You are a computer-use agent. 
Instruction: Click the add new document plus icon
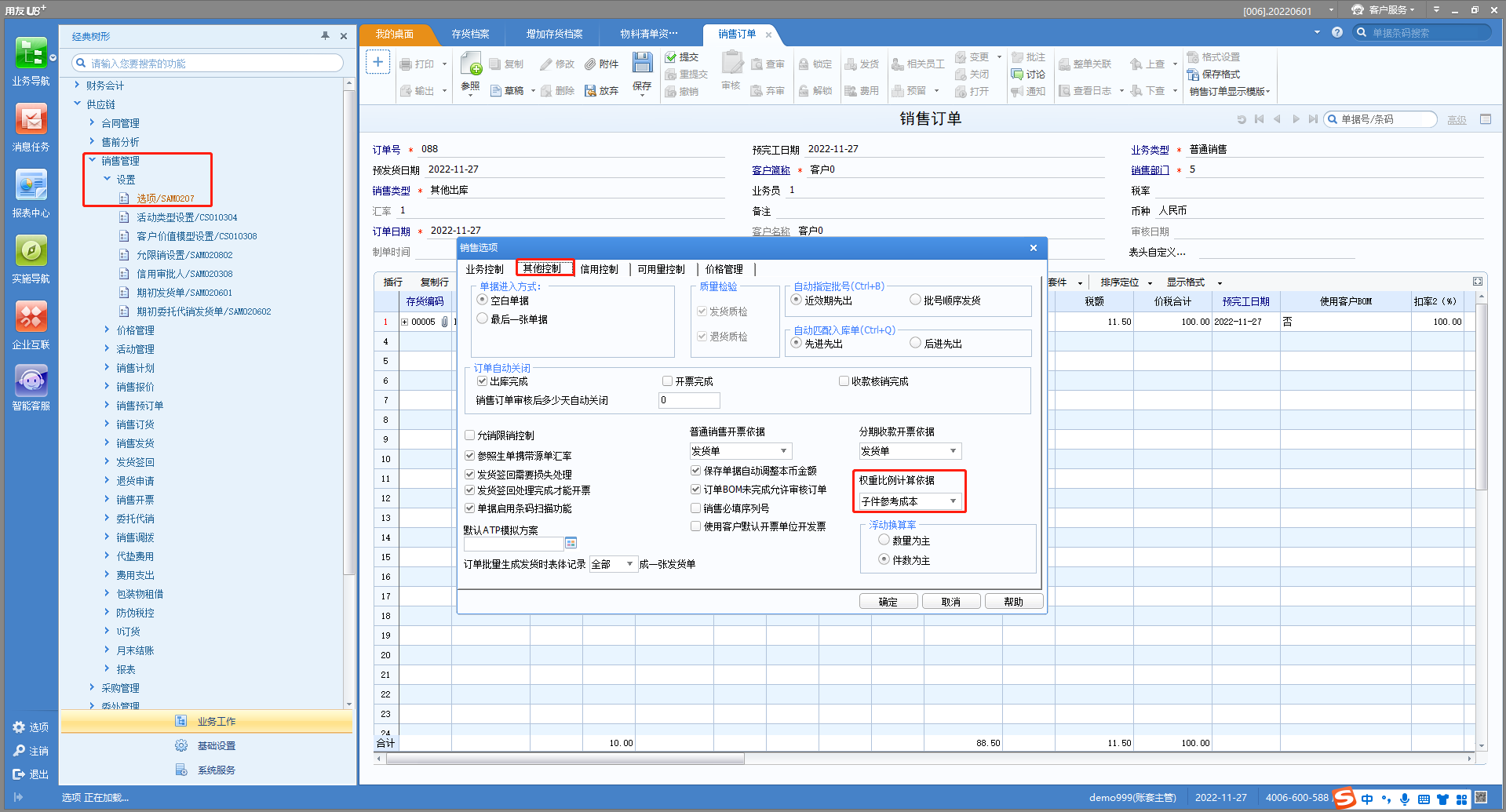pos(377,62)
